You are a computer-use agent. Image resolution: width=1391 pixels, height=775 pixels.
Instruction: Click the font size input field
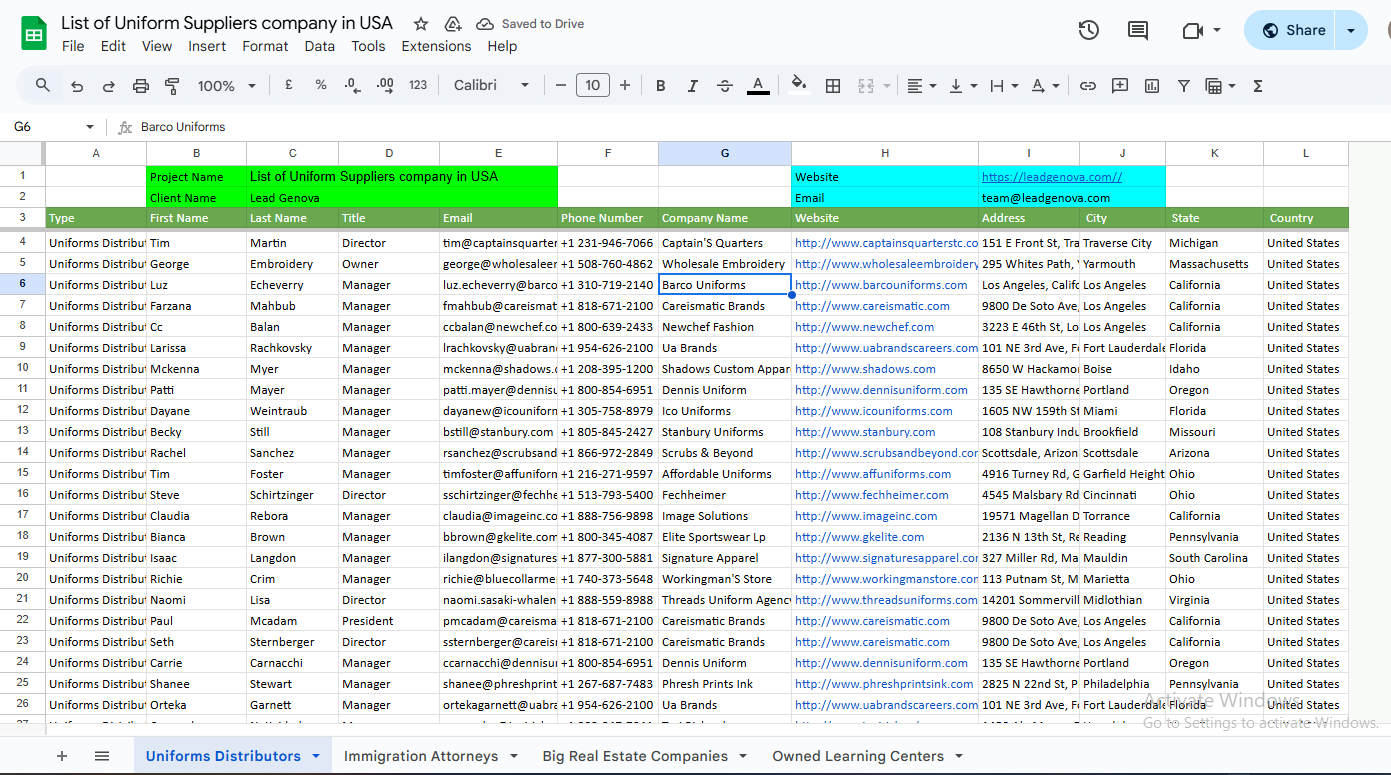[593, 86]
